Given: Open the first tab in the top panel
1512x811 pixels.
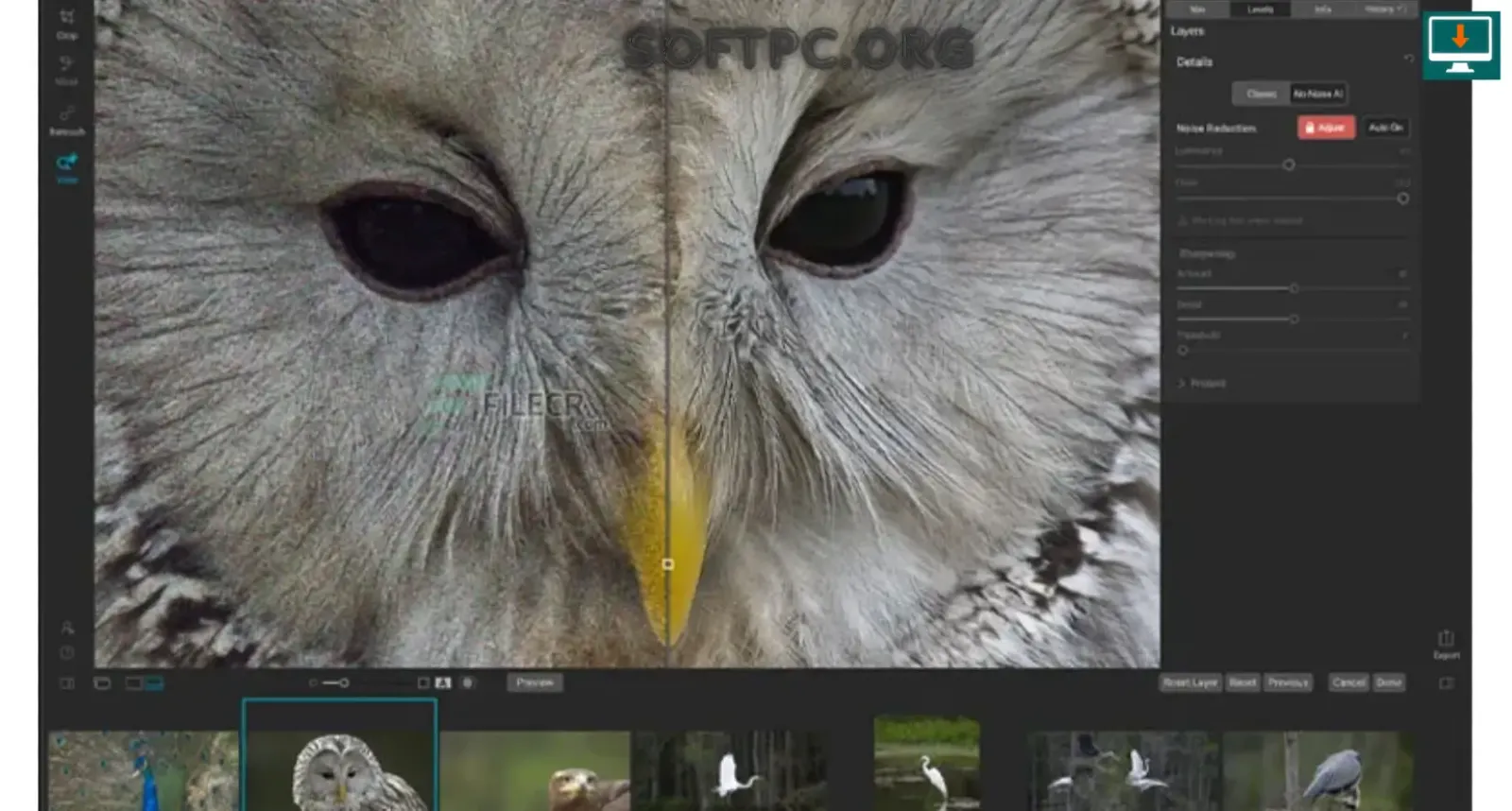Looking at the screenshot, I should click(1197, 9).
